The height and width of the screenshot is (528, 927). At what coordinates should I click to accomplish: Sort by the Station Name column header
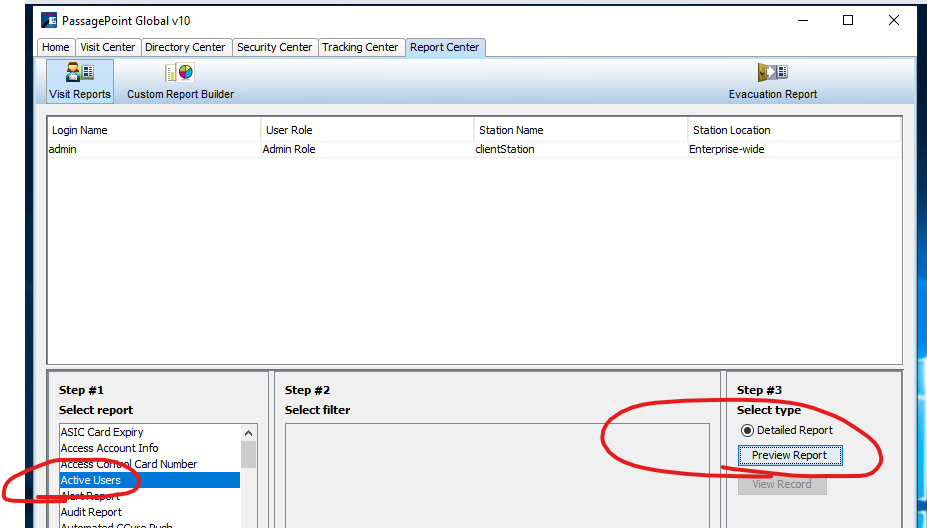(581, 130)
